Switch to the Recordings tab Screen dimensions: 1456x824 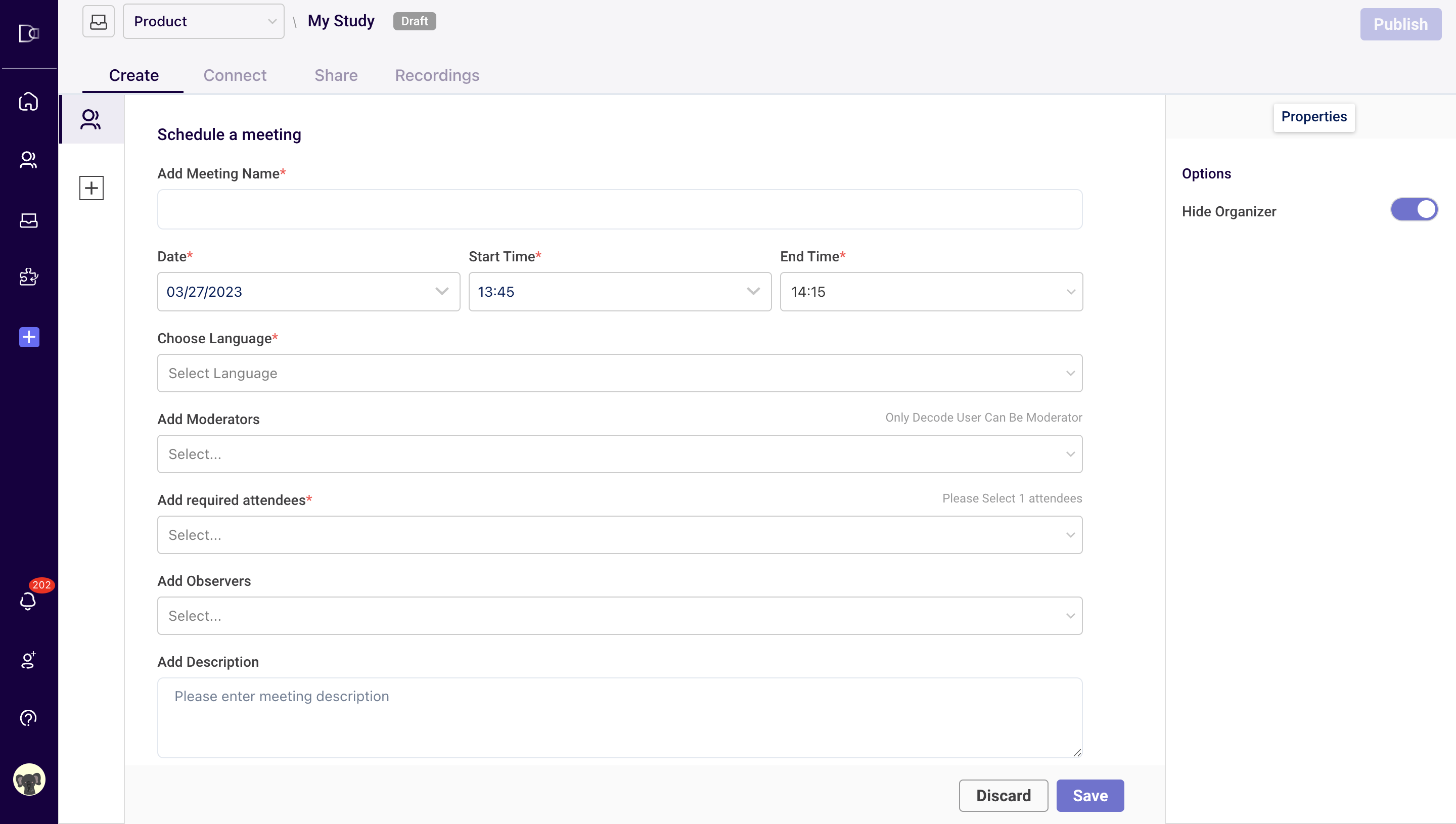(x=437, y=75)
